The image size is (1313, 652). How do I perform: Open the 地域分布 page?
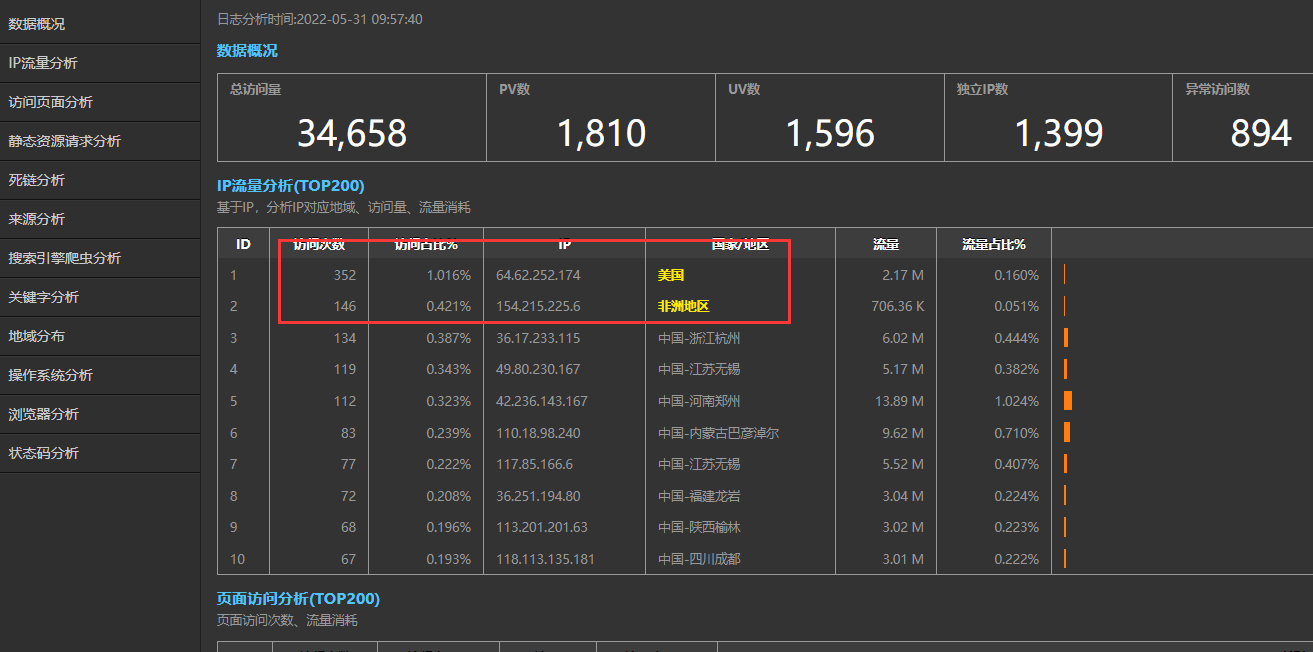pyautogui.click(x=37, y=336)
